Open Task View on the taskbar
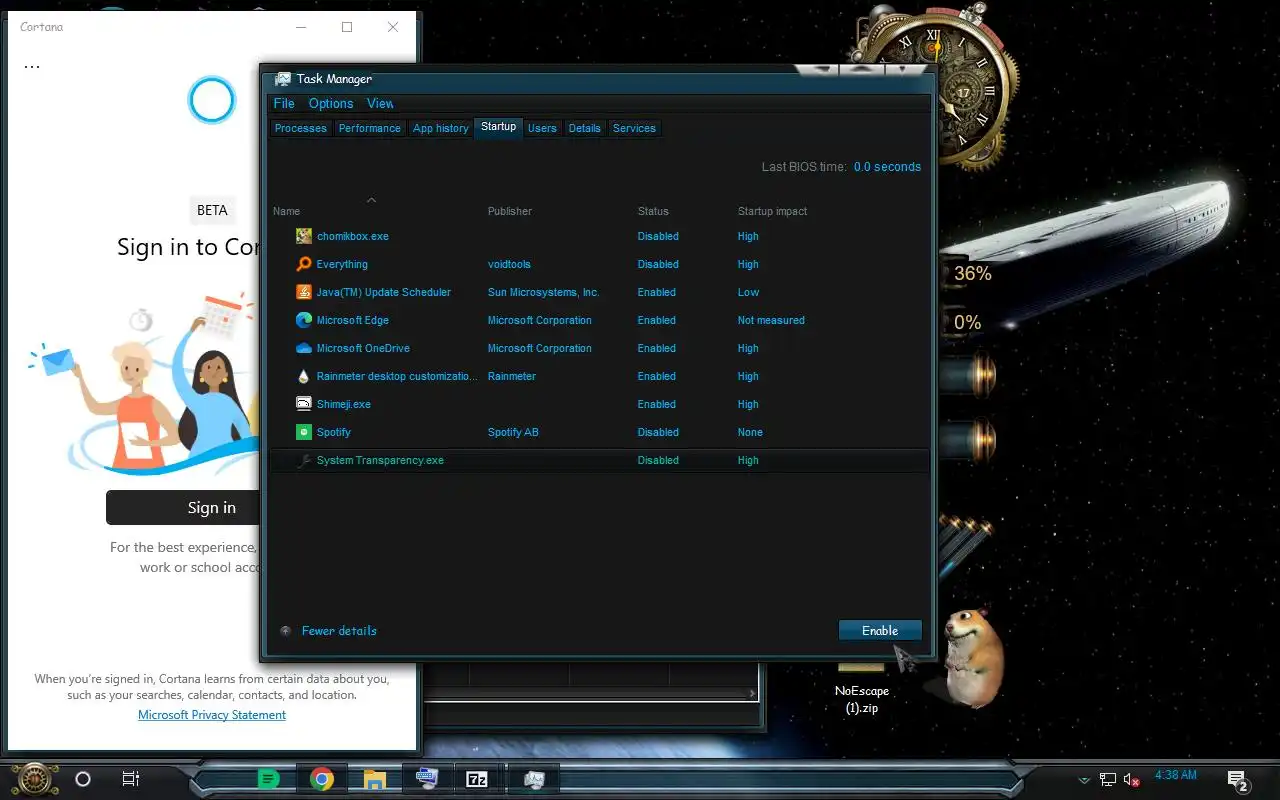Image resolution: width=1280 pixels, height=800 pixels. point(130,779)
